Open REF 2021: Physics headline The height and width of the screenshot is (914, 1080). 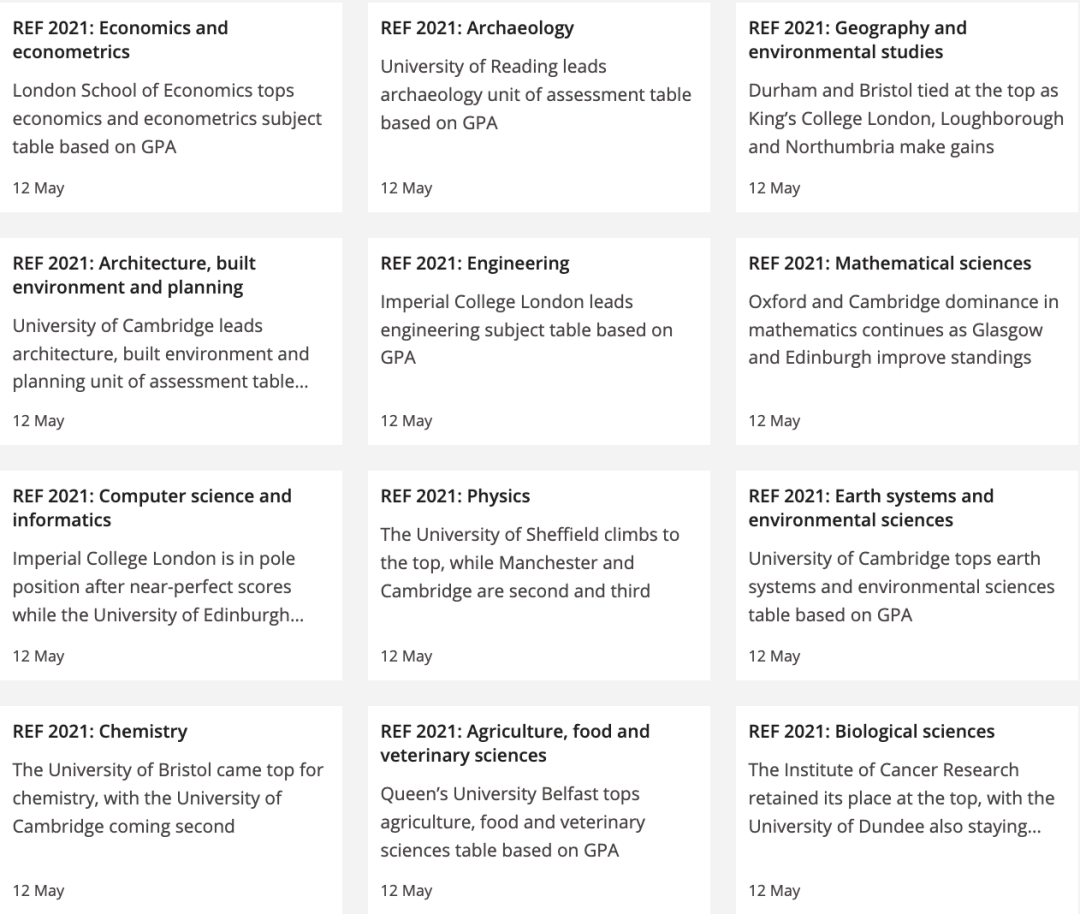click(455, 497)
